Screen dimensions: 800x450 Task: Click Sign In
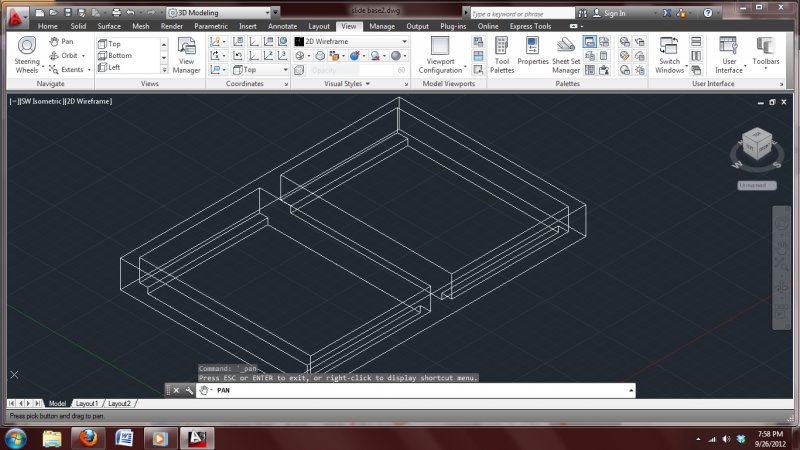tap(609, 13)
